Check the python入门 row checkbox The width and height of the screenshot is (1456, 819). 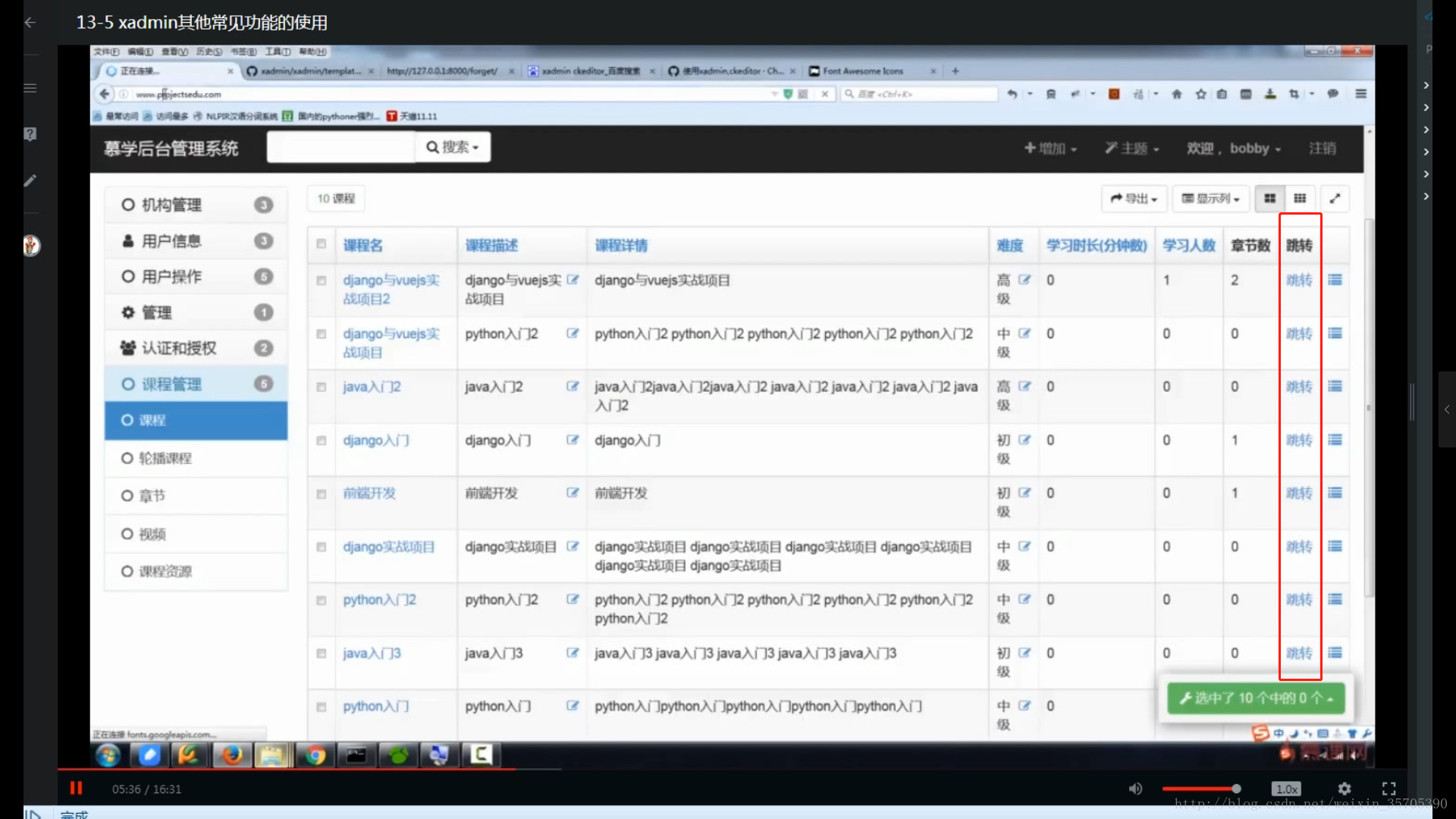click(x=322, y=707)
